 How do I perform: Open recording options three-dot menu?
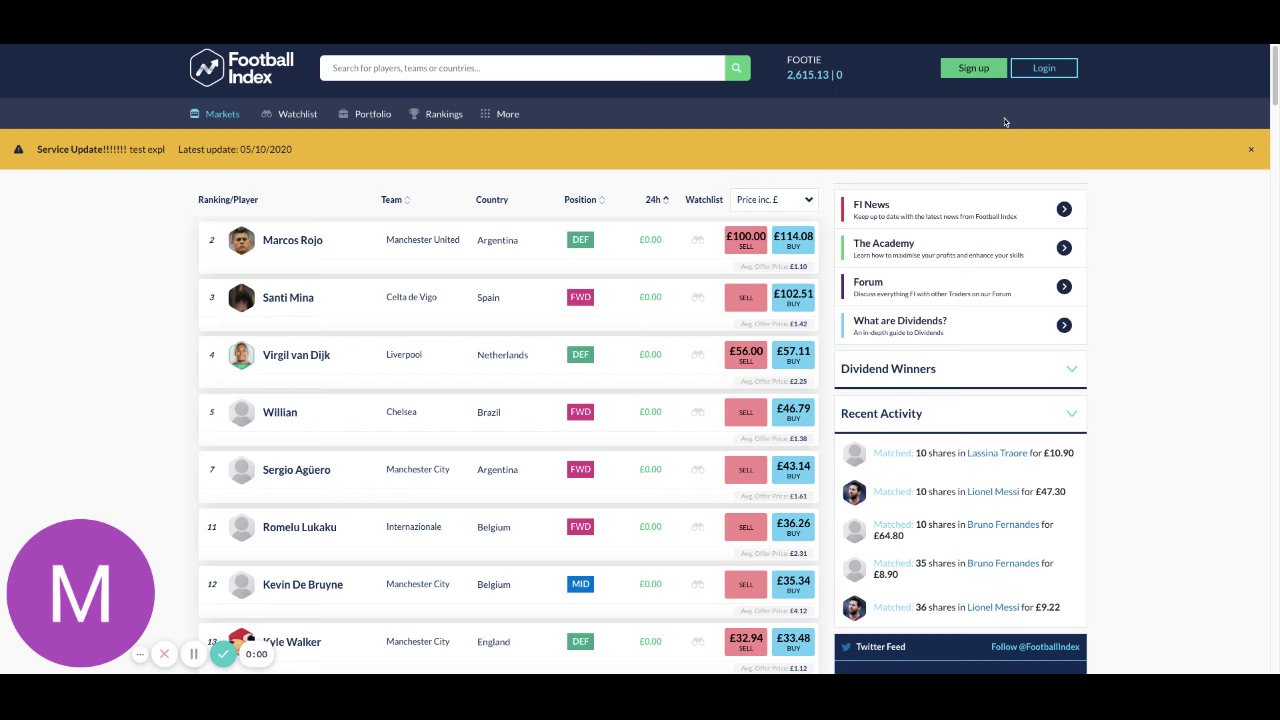140,654
